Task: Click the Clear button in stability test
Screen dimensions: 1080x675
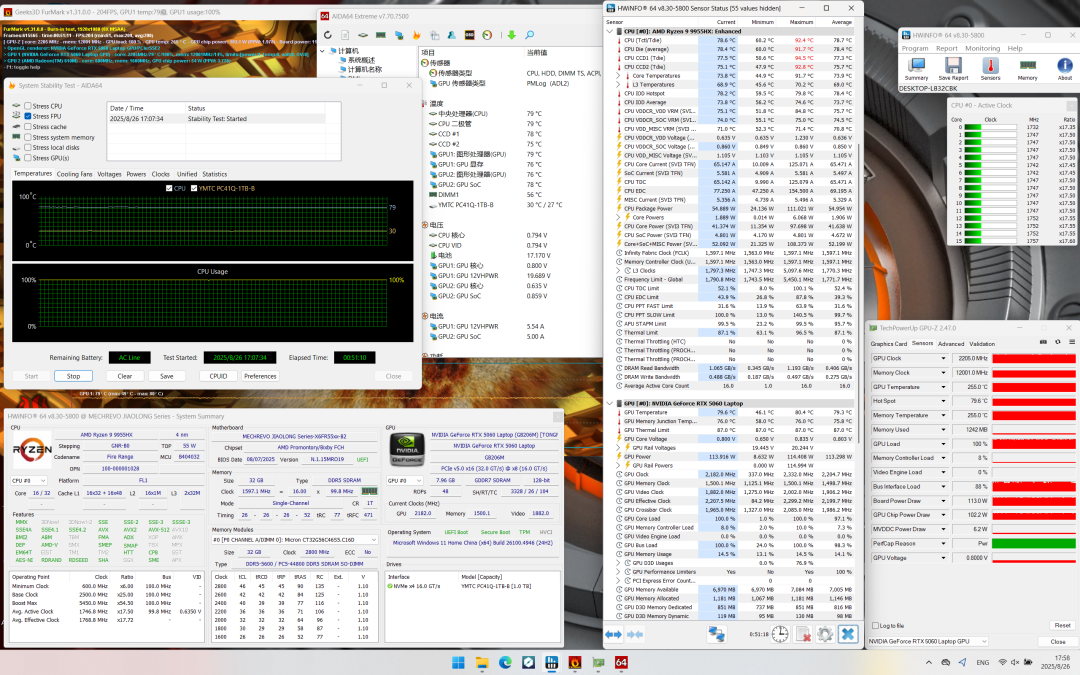Action: click(x=125, y=376)
